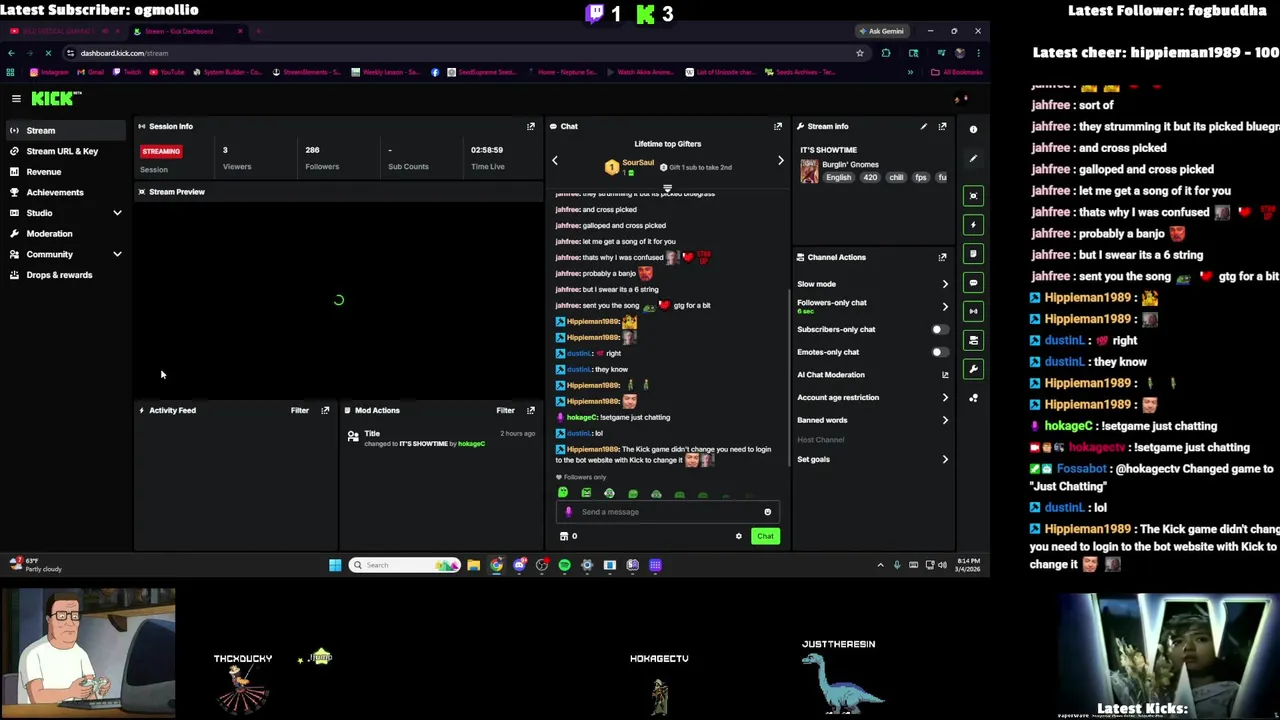Open the shop icon below message box

564,536
